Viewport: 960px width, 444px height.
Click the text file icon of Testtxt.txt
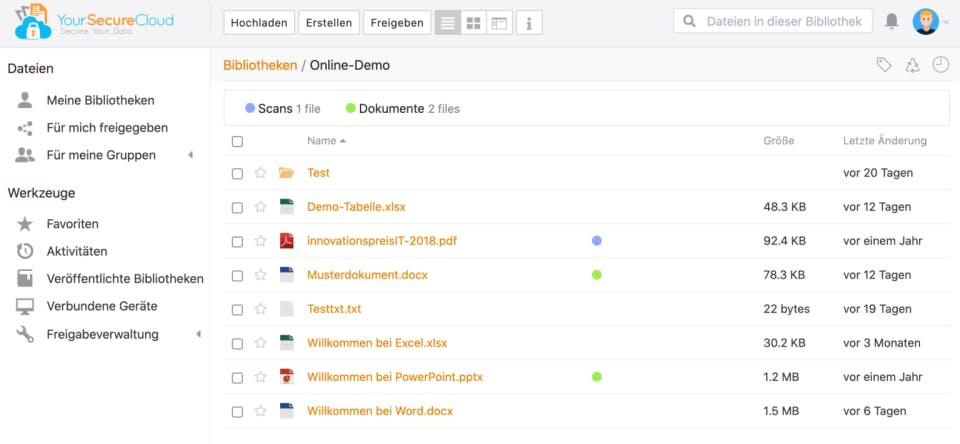[x=287, y=309]
